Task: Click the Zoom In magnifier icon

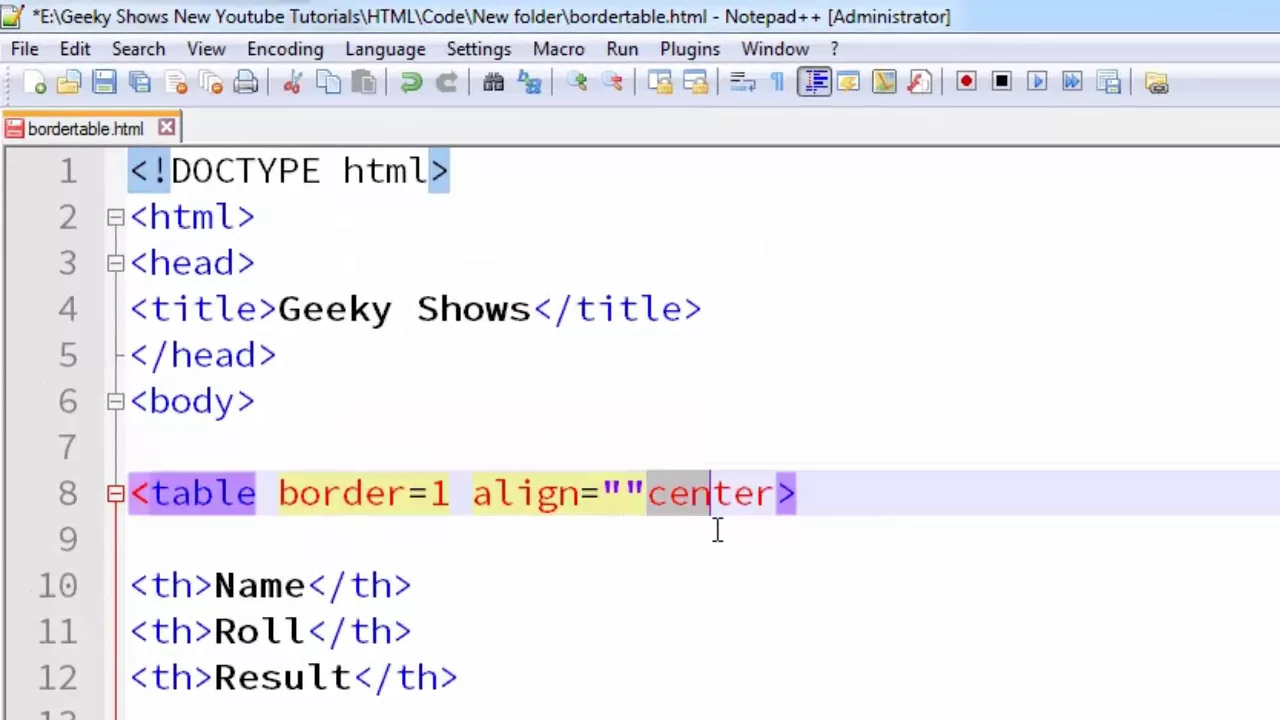Action: [576, 83]
